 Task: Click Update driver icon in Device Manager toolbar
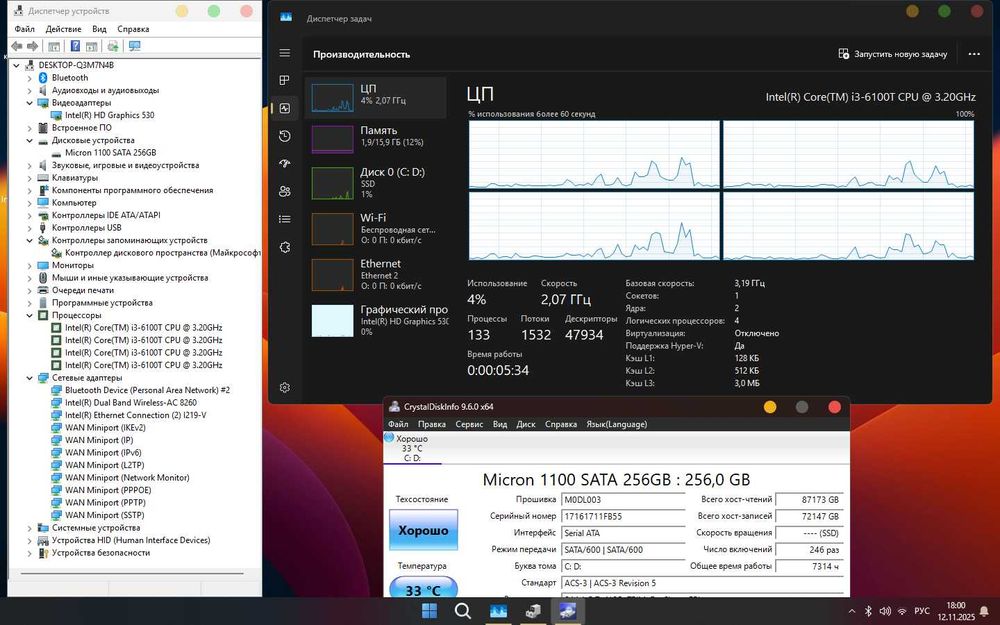[x=113, y=46]
